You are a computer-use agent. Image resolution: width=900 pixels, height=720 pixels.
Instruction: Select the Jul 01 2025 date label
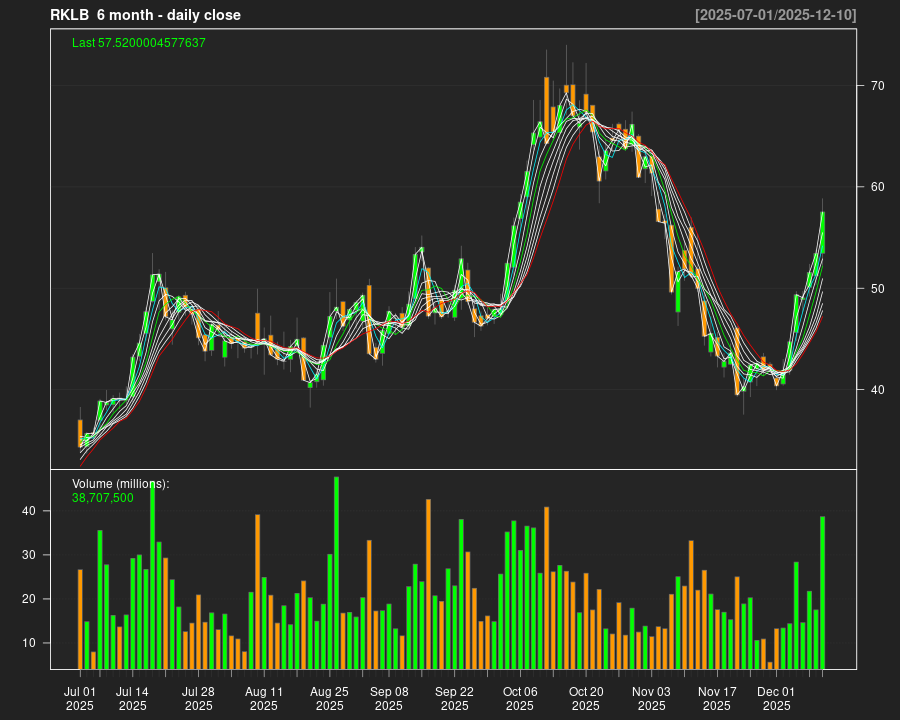pos(80,698)
